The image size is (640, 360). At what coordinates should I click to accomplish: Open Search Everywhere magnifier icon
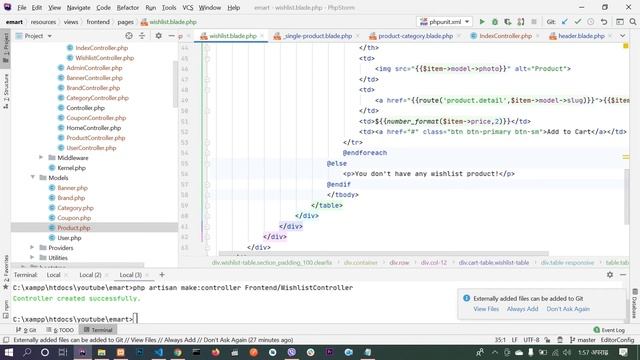[633, 22]
